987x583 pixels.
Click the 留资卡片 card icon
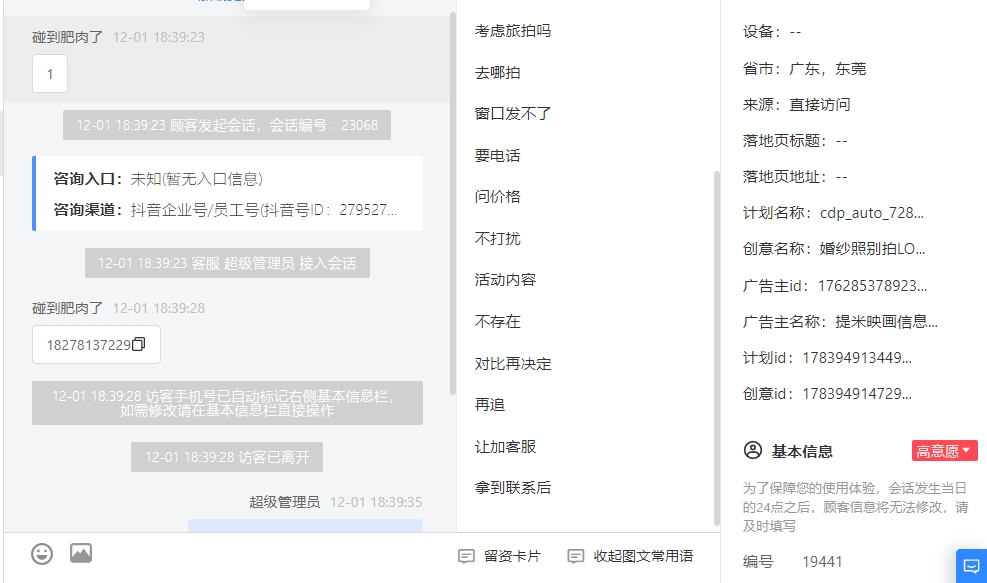click(466, 556)
